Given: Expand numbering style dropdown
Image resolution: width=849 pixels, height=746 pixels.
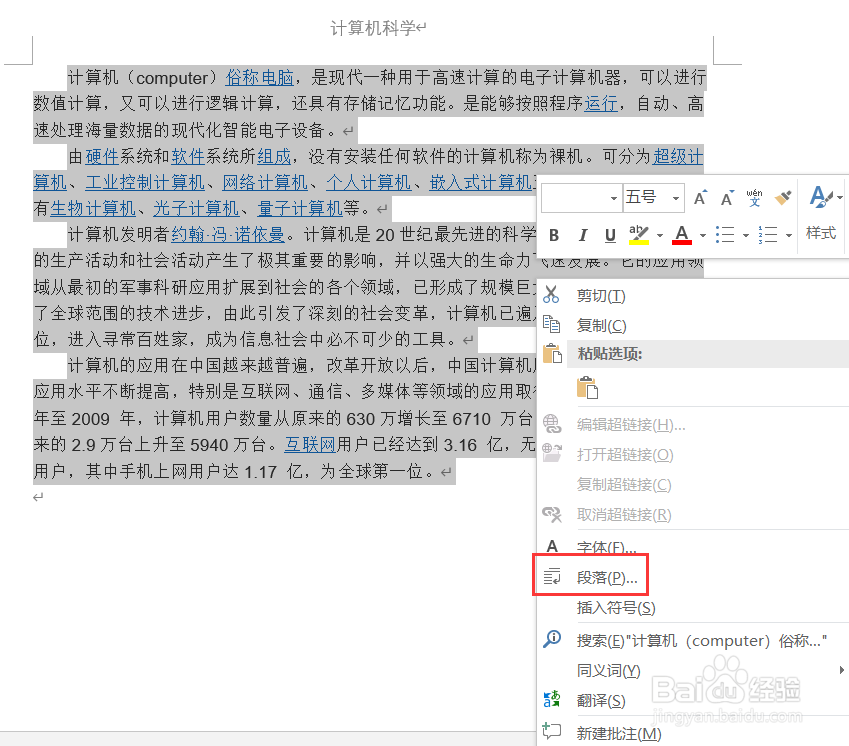Looking at the screenshot, I should click(789, 235).
